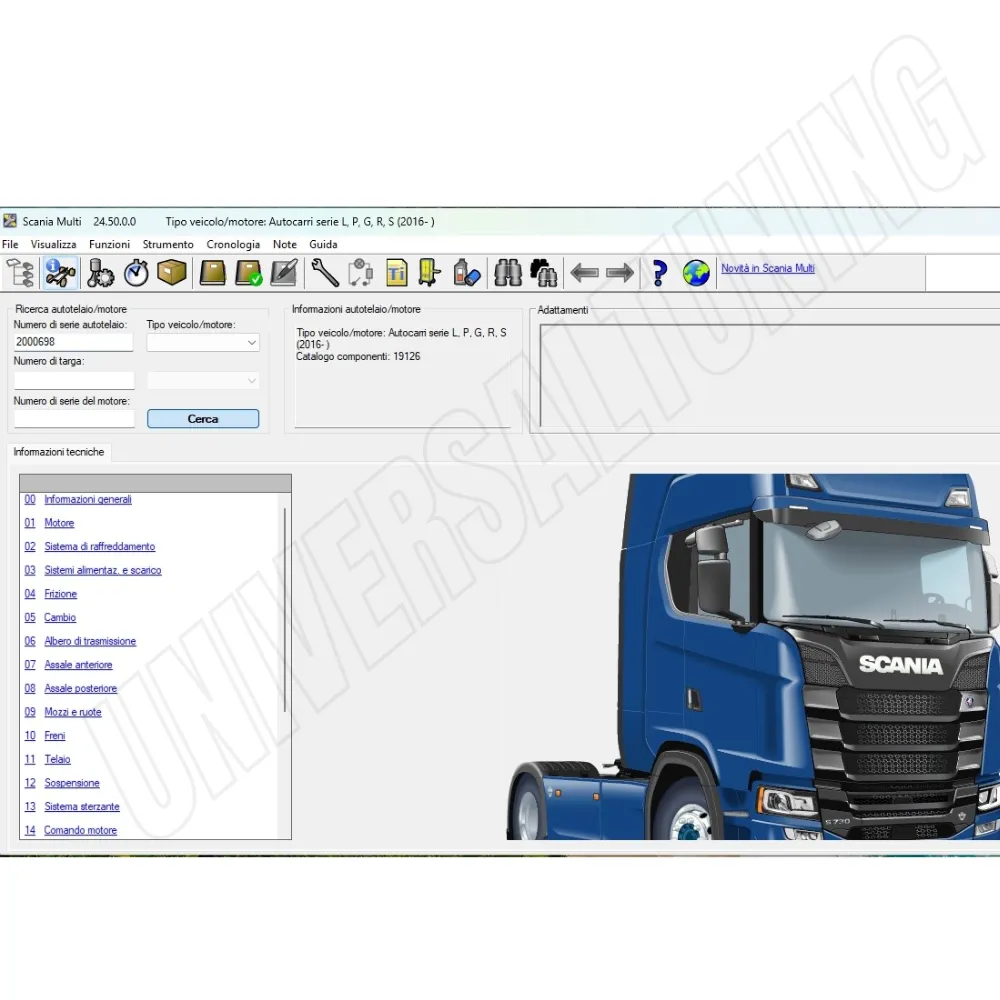Open the folder with green checkmark icon
This screenshot has width=1000, height=1000.
[248, 272]
